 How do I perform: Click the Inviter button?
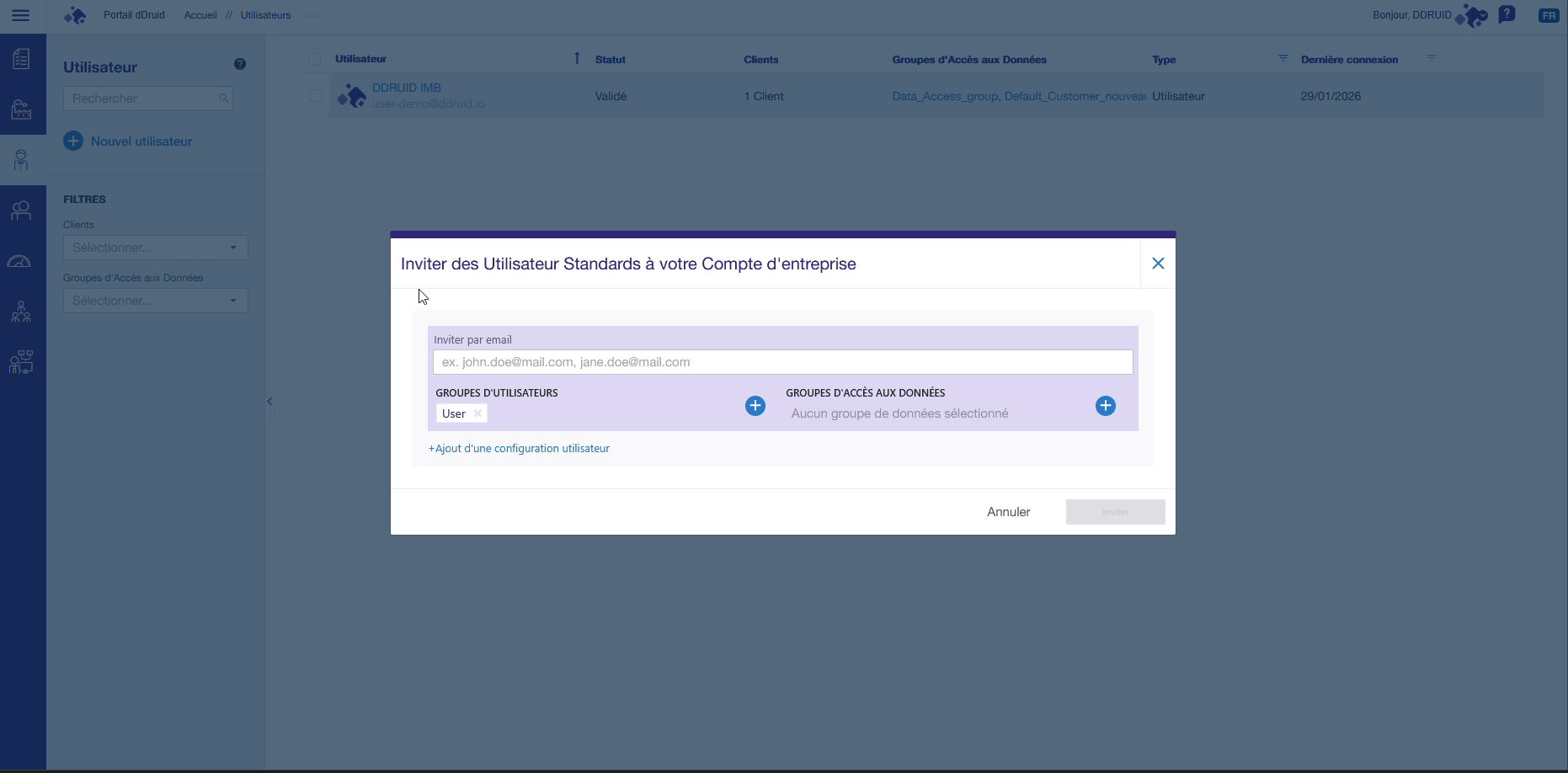pyautogui.click(x=1115, y=512)
